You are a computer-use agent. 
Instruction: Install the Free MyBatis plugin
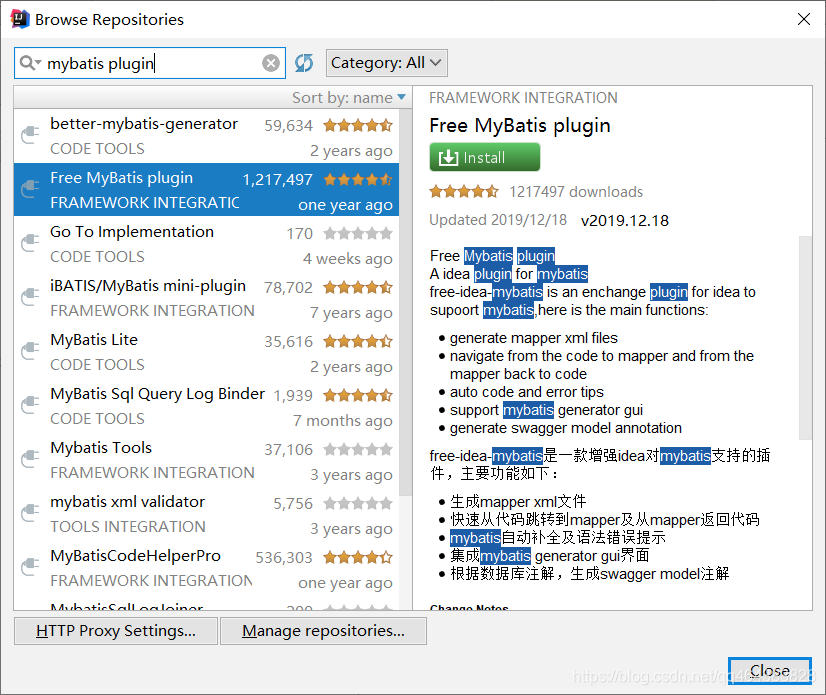pos(485,157)
